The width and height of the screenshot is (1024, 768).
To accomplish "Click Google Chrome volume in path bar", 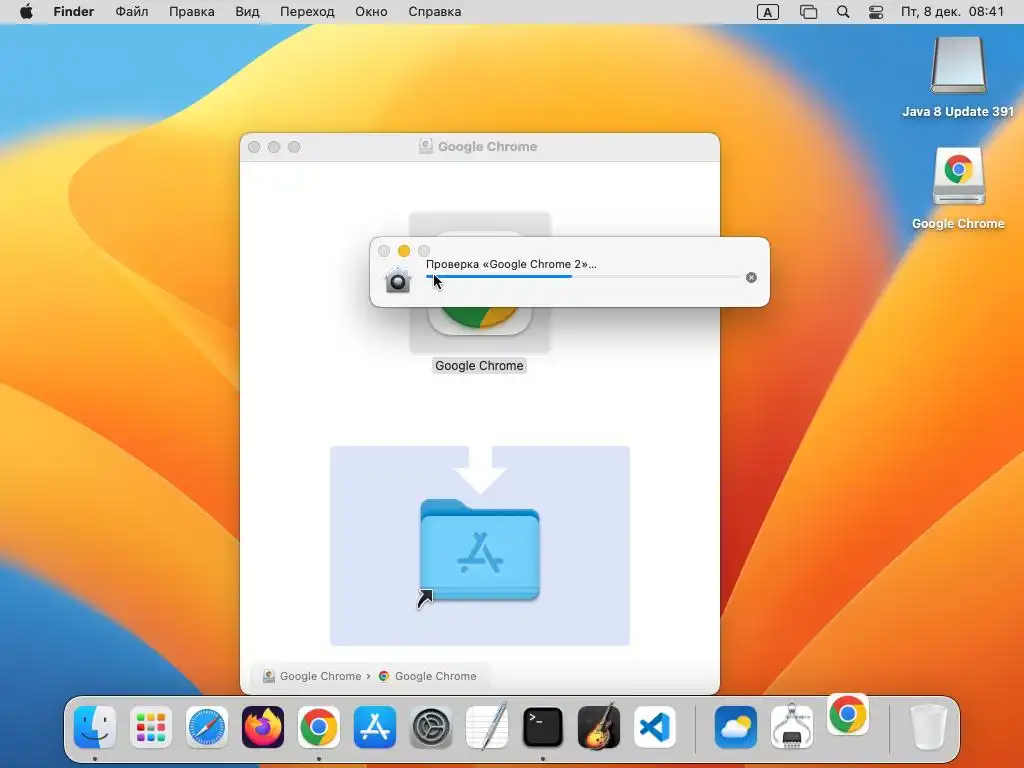I will (312, 676).
